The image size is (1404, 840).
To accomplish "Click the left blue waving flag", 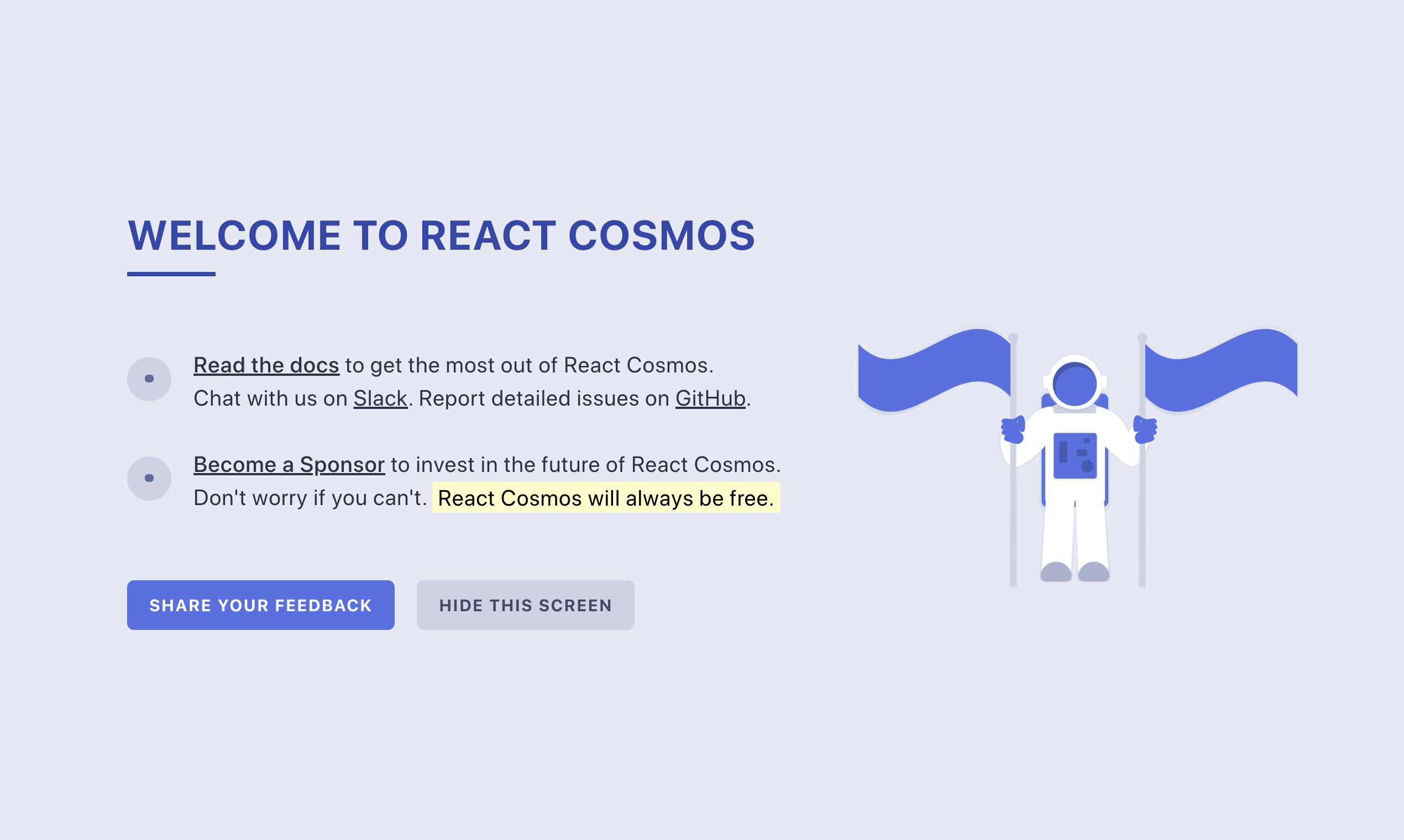I will click(x=934, y=371).
